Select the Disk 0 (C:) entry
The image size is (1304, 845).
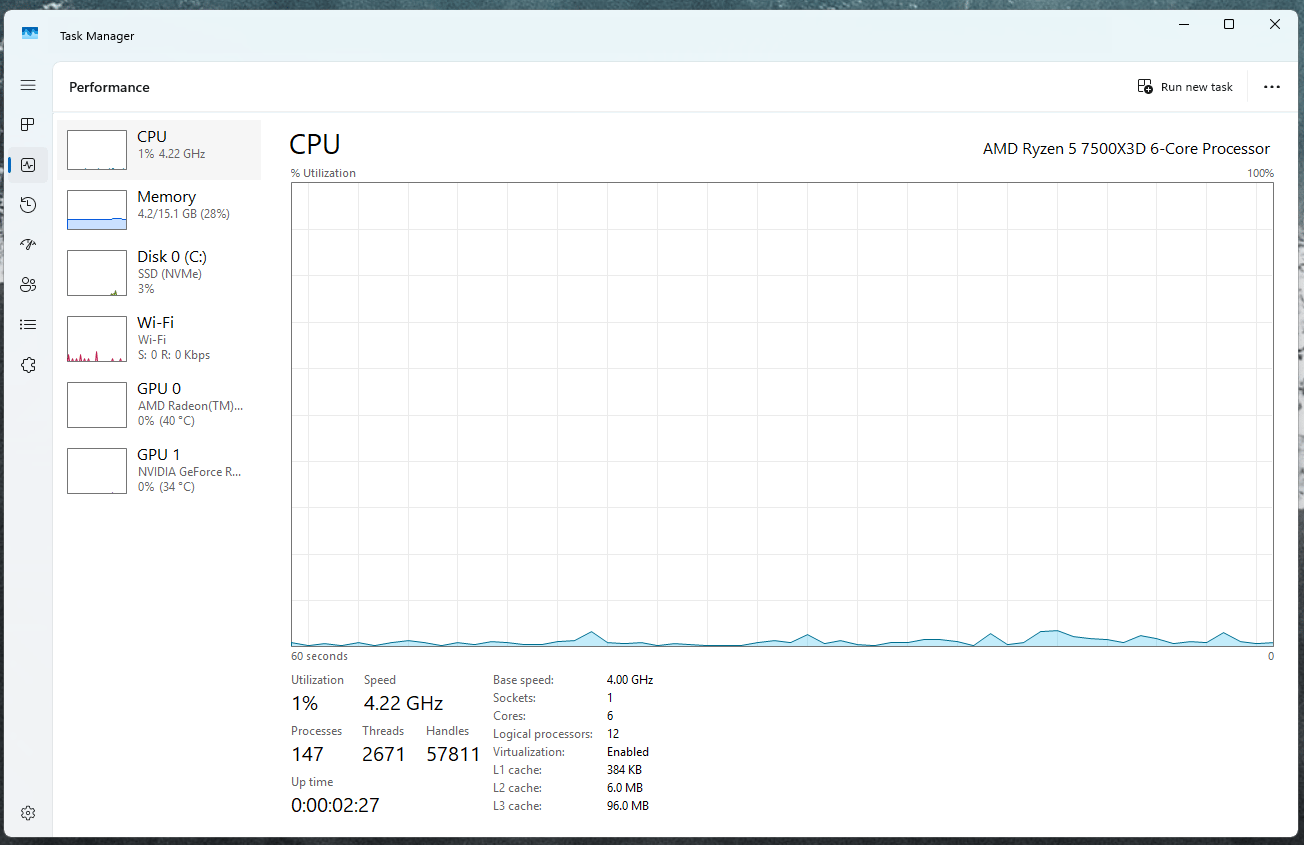point(159,273)
